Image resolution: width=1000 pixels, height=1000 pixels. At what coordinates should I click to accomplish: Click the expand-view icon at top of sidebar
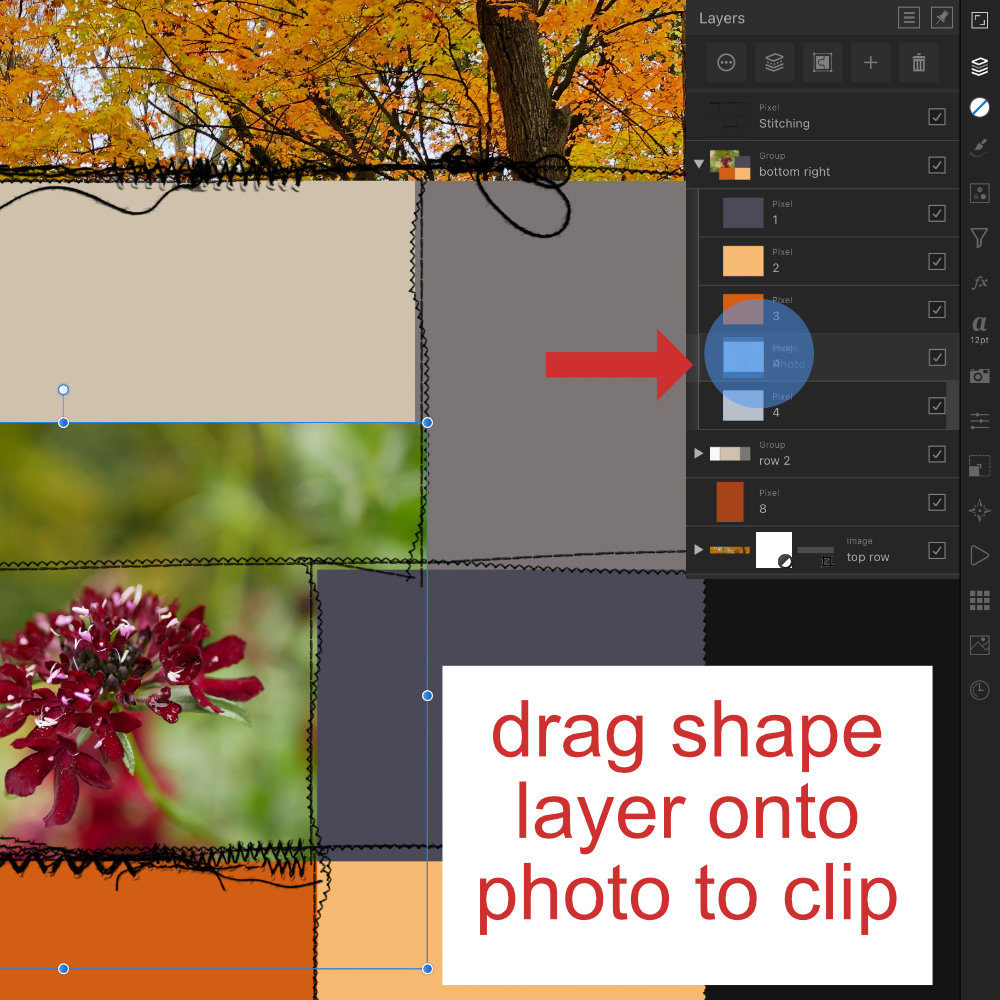click(x=980, y=20)
